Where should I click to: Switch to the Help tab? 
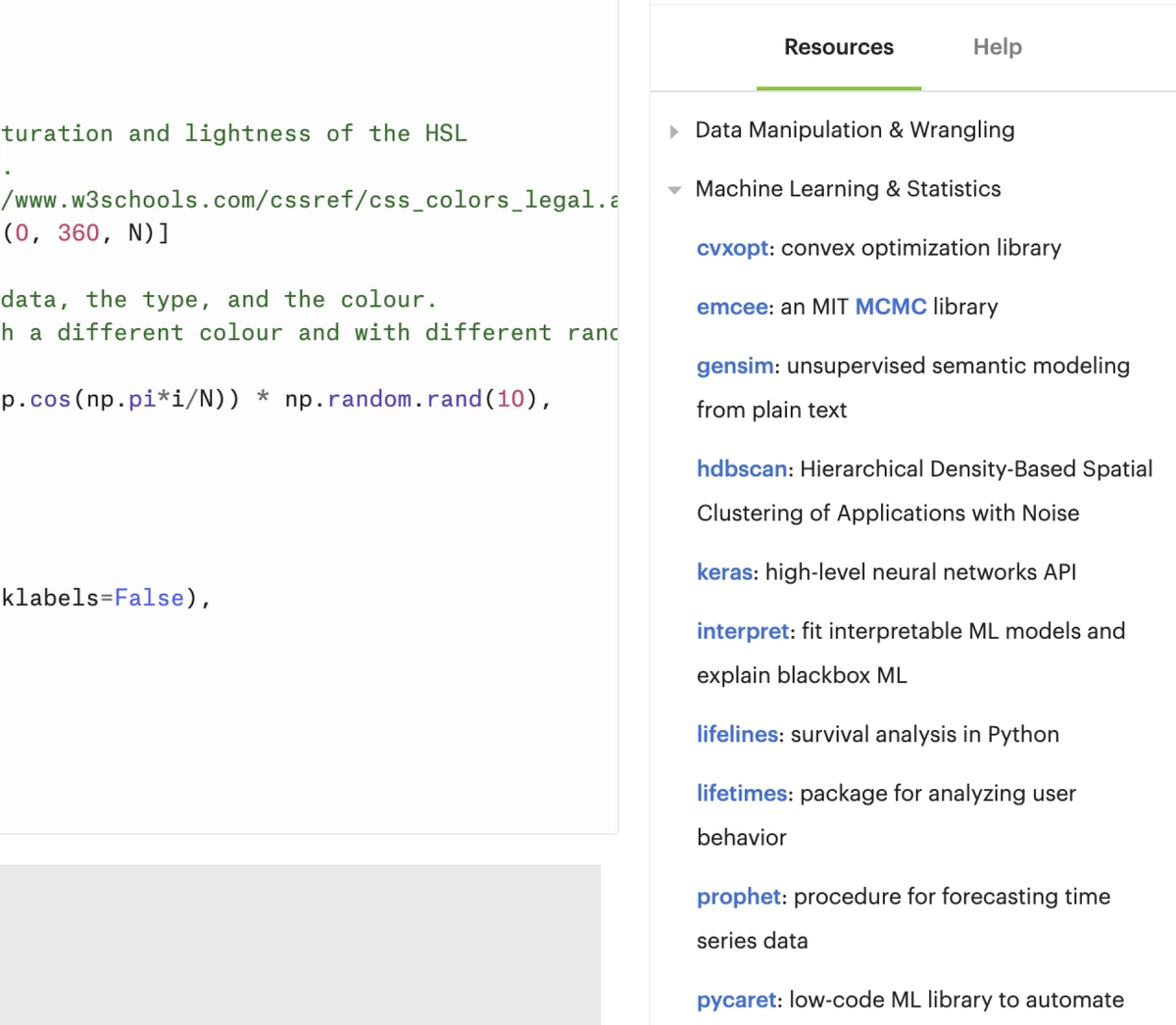(997, 47)
